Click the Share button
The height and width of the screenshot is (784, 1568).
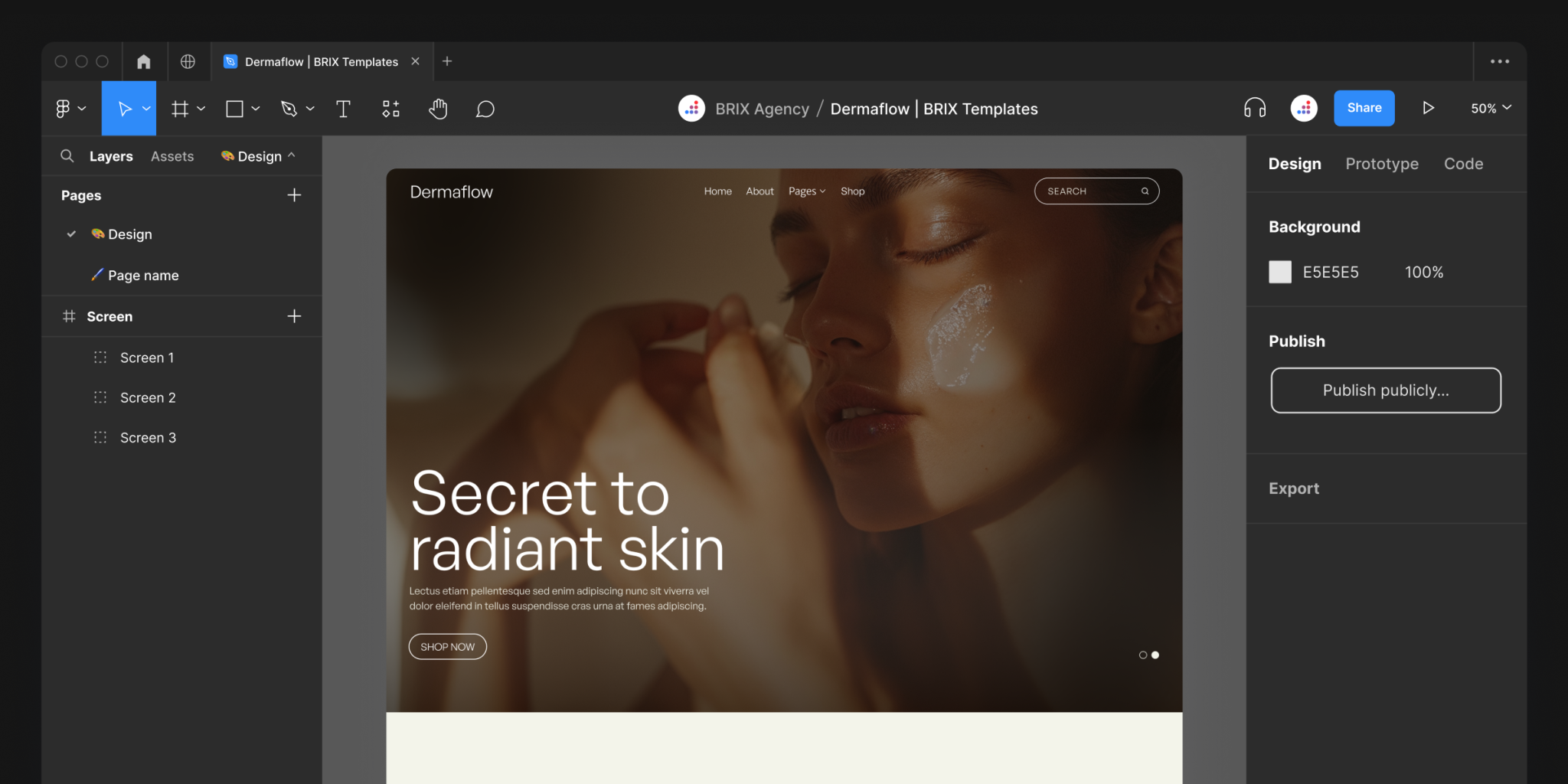point(1364,108)
